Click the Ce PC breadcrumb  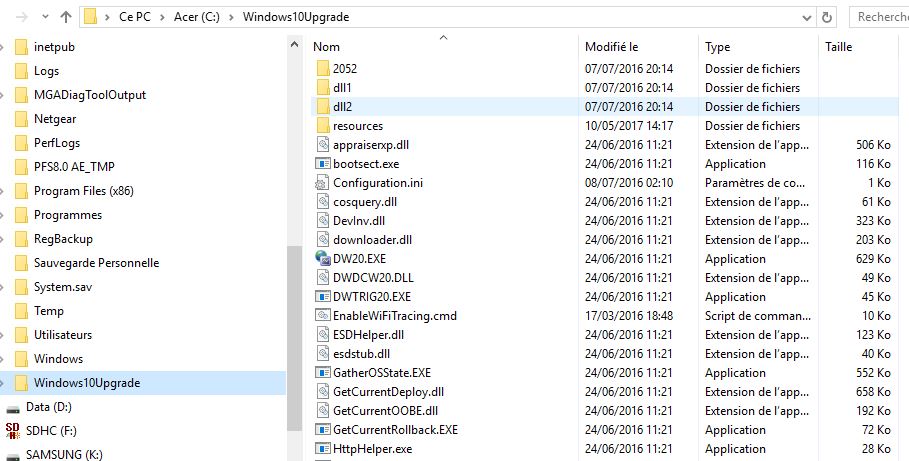coord(134,17)
